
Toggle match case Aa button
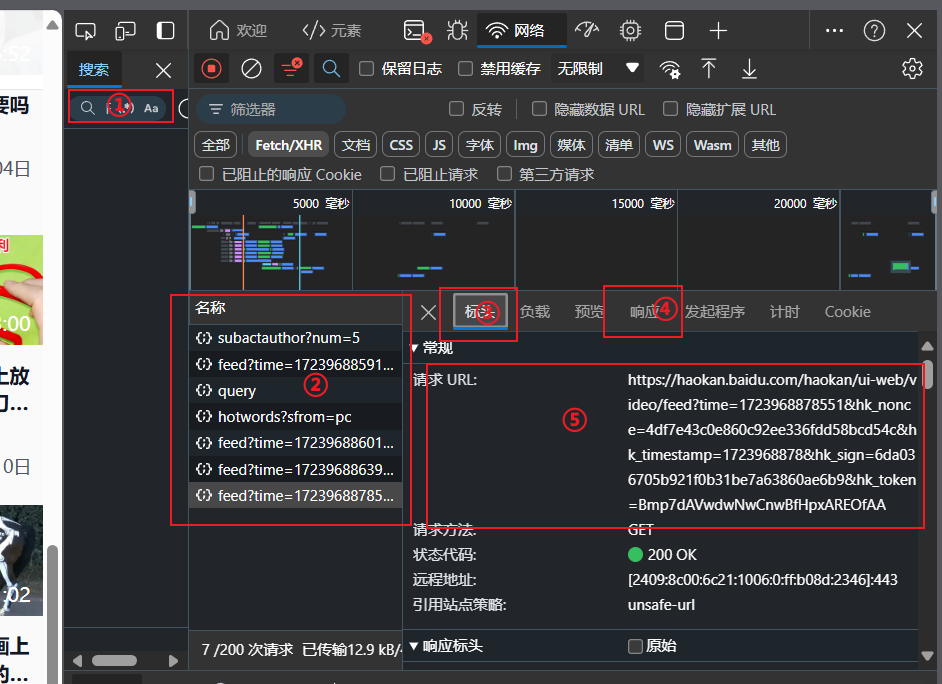click(151, 108)
